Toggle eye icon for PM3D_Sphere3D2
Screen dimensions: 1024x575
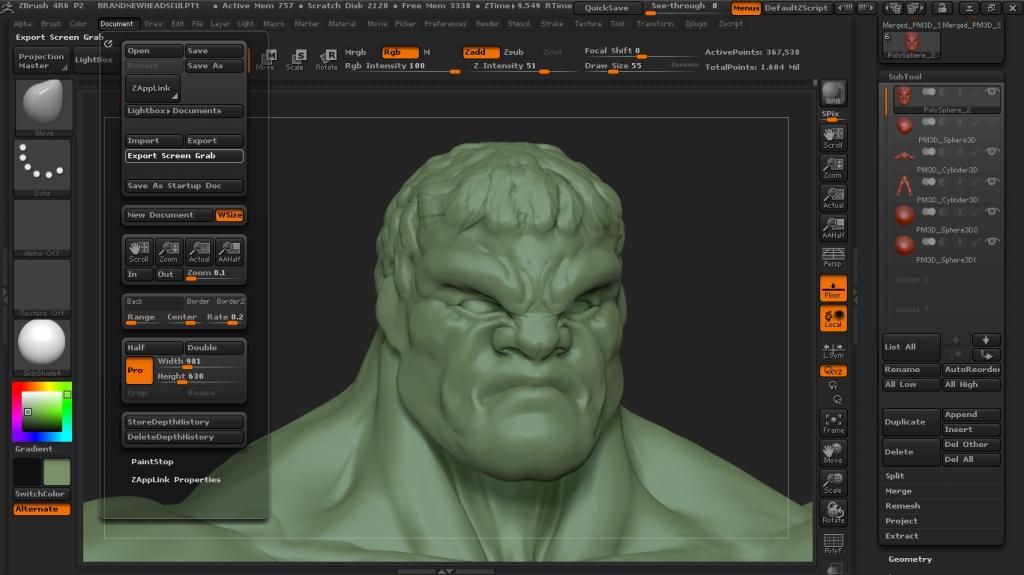pyautogui.click(x=991, y=212)
